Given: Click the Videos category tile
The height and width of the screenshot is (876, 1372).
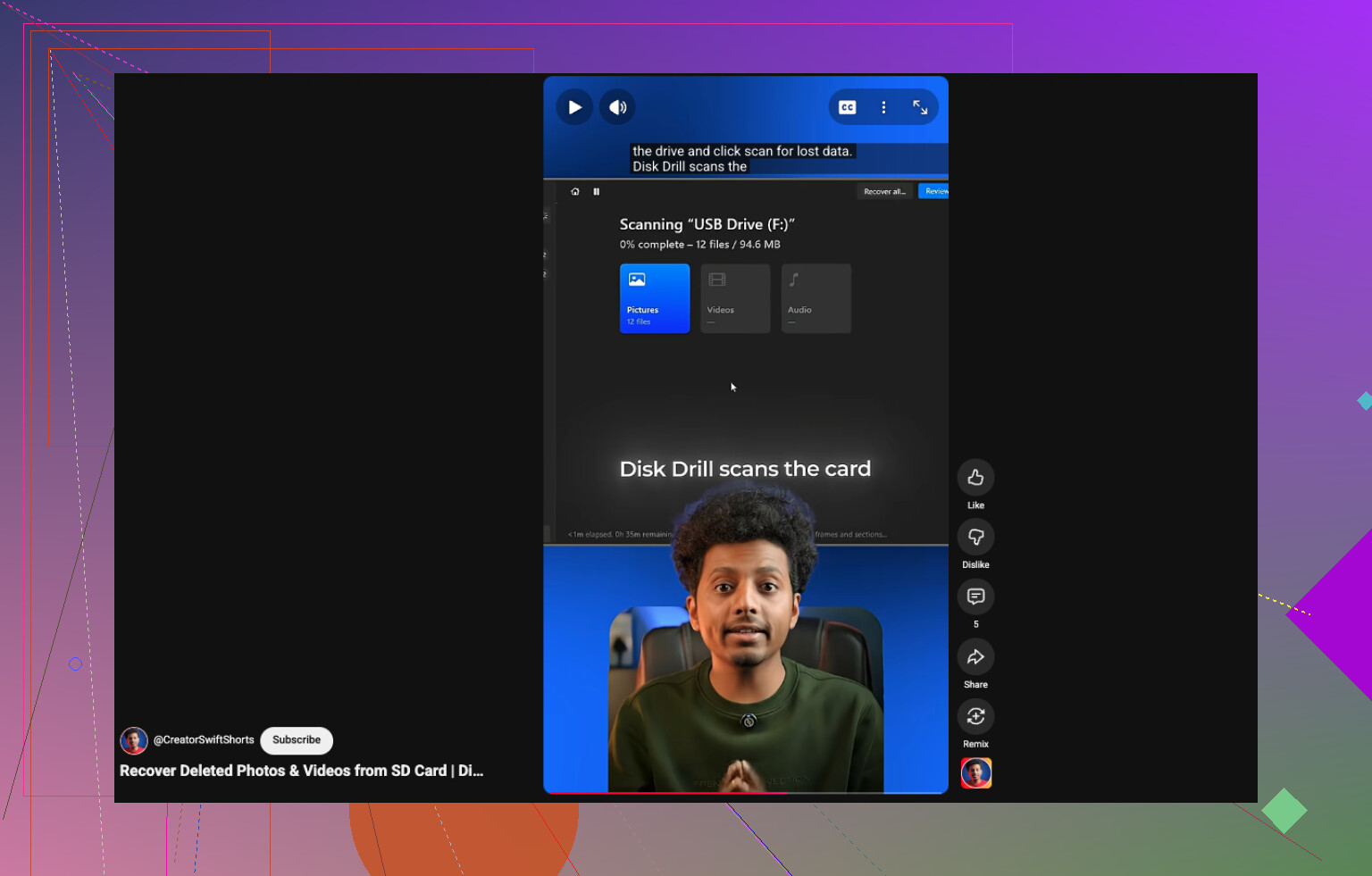Looking at the screenshot, I should (x=735, y=298).
